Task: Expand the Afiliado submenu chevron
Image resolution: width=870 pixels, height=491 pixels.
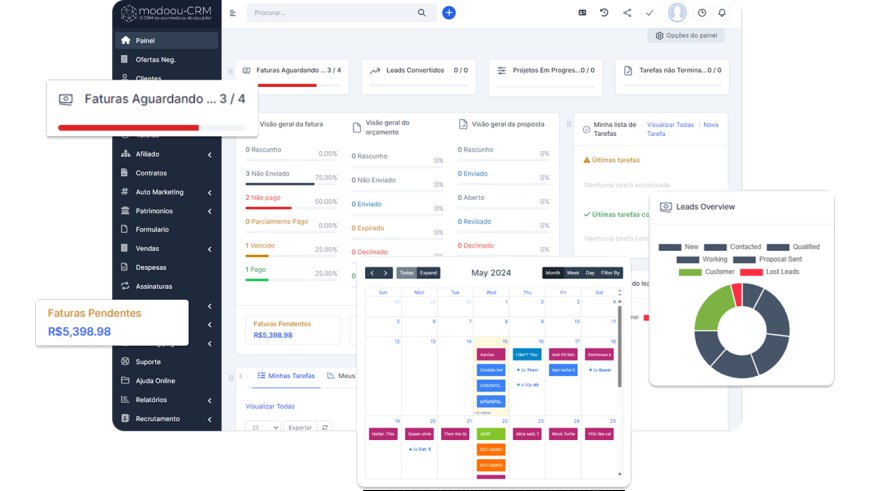Action: click(210, 155)
